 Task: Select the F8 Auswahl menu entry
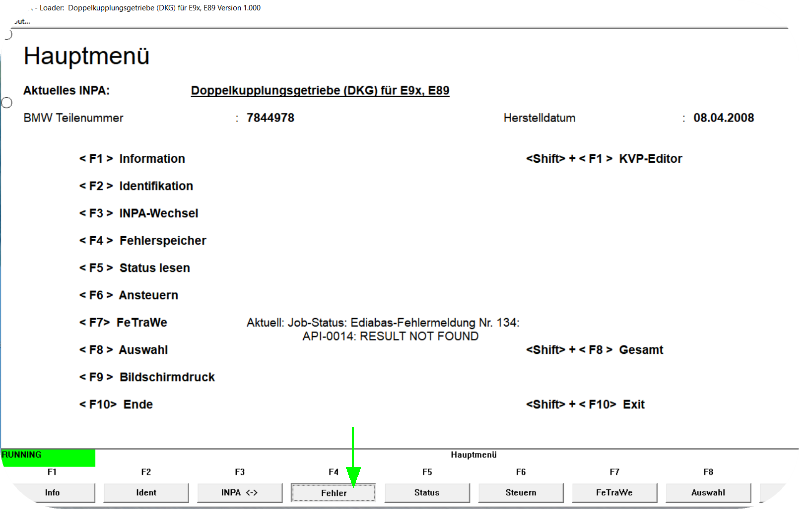point(123,350)
